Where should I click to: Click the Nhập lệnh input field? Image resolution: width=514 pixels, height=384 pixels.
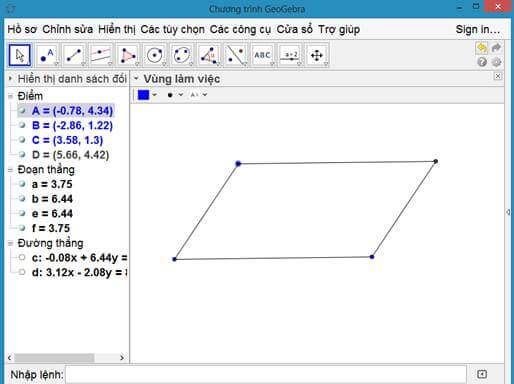coord(266,374)
